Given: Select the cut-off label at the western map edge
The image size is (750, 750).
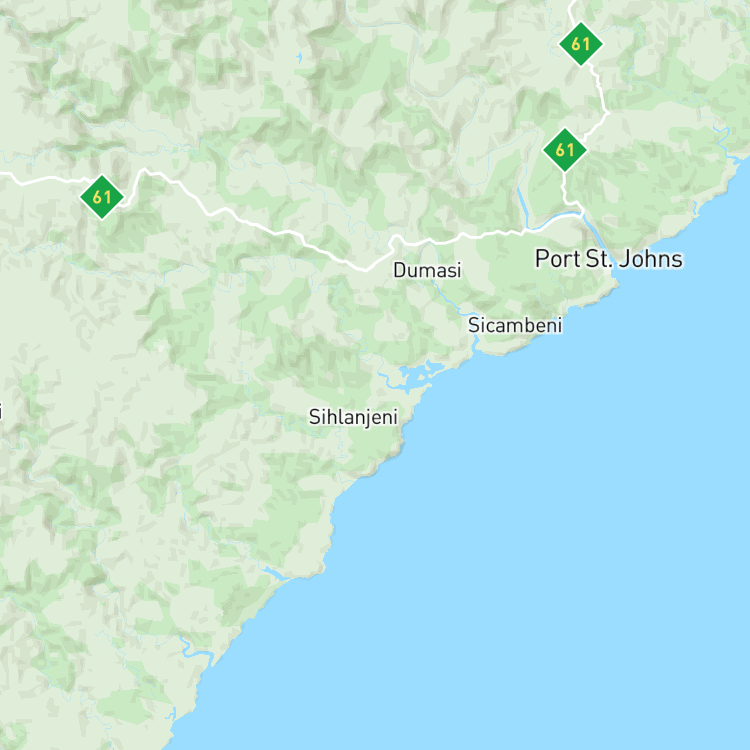Looking at the screenshot, I should point(1,411).
